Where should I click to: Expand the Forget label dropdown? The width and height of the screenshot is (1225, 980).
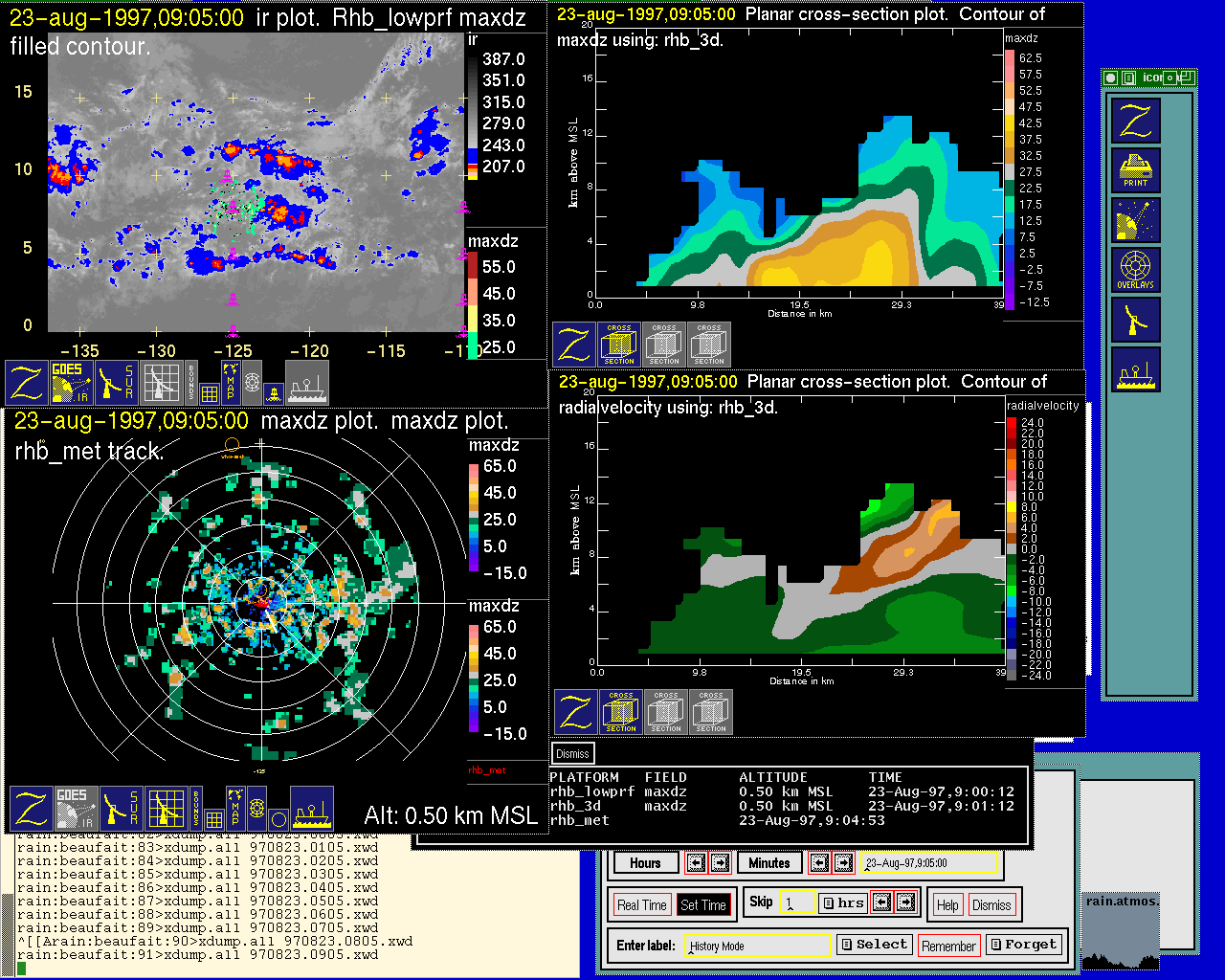(1023, 945)
